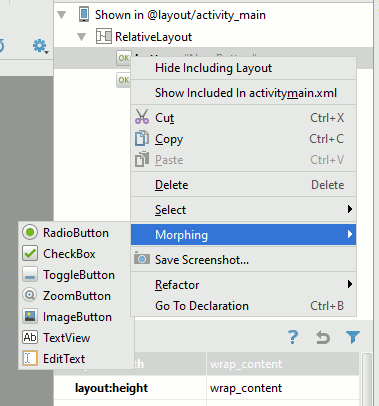The height and width of the screenshot is (406, 379).
Task: Choose Delete from the context menu
Action: [x=244, y=185]
